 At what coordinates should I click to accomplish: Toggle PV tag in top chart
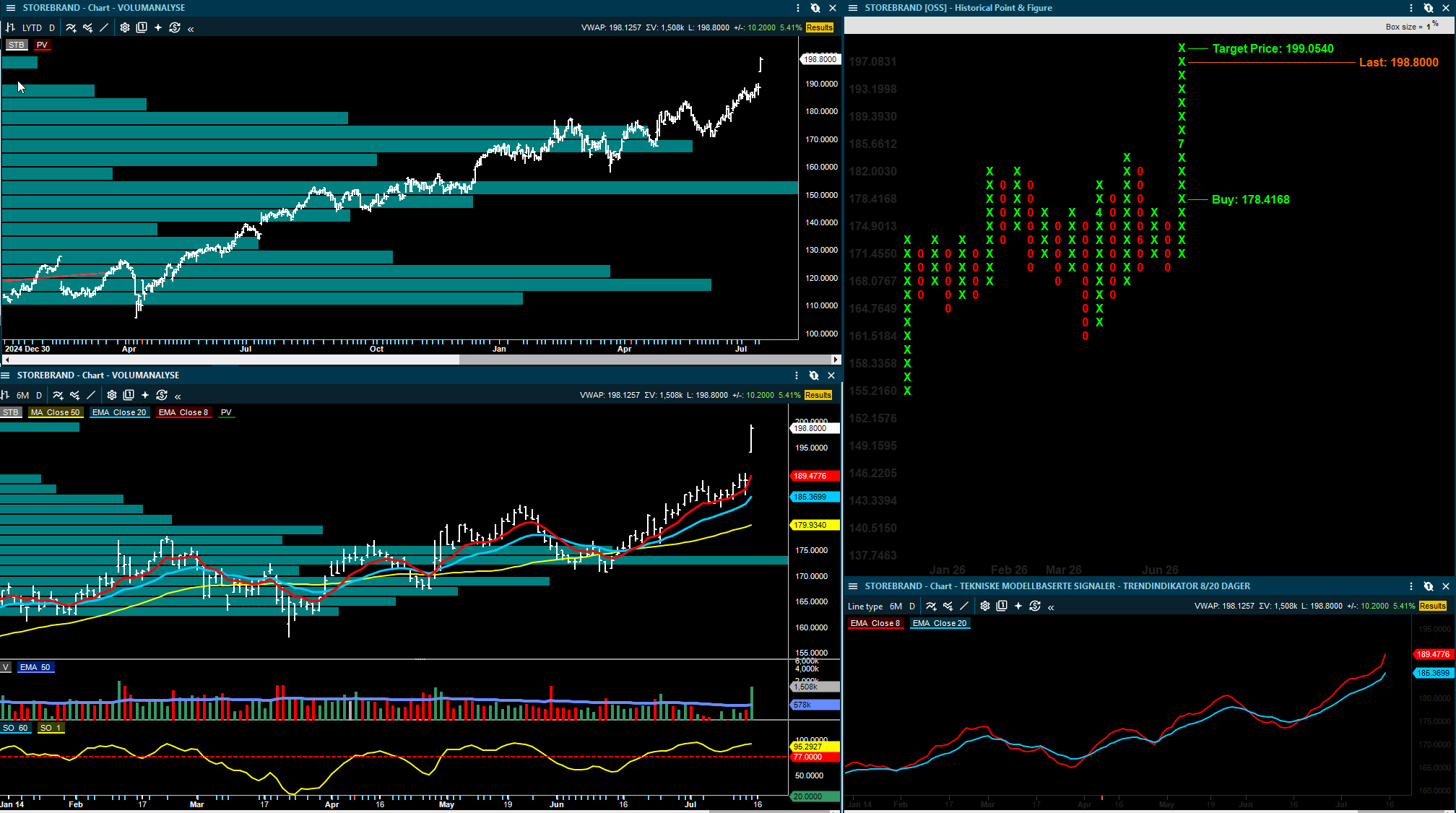pyautogui.click(x=42, y=45)
